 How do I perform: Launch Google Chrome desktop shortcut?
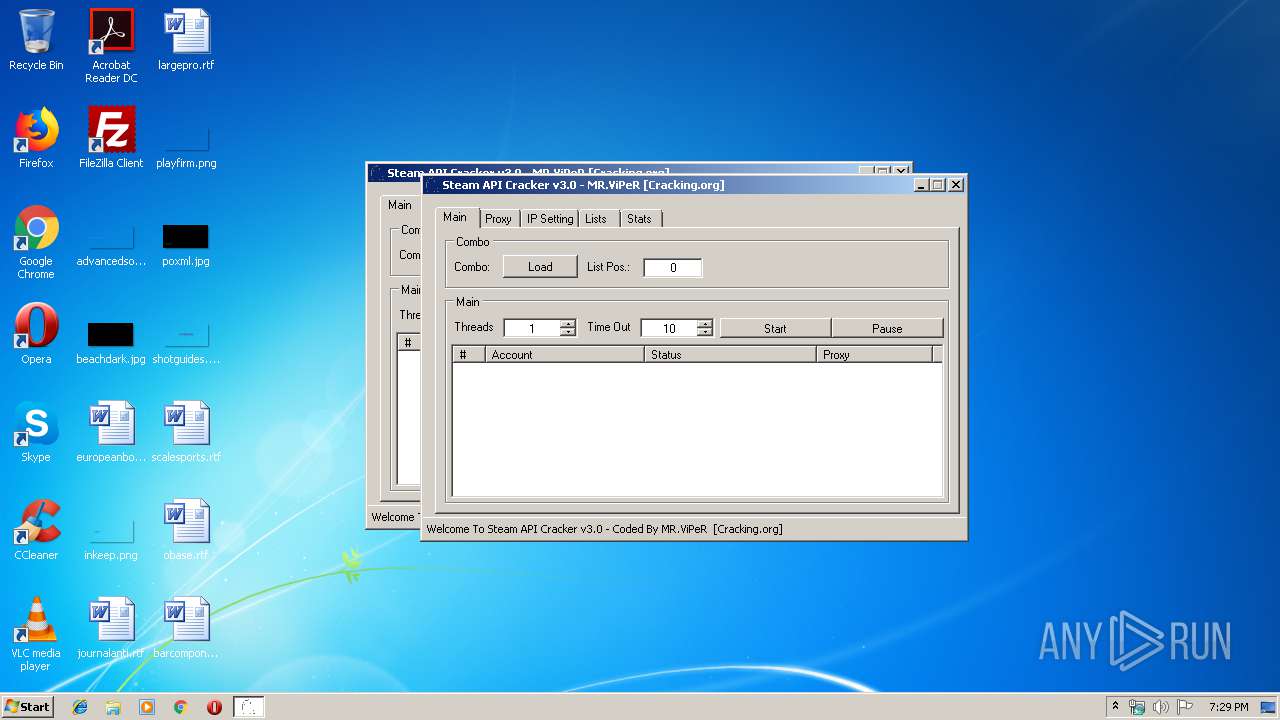36,242
